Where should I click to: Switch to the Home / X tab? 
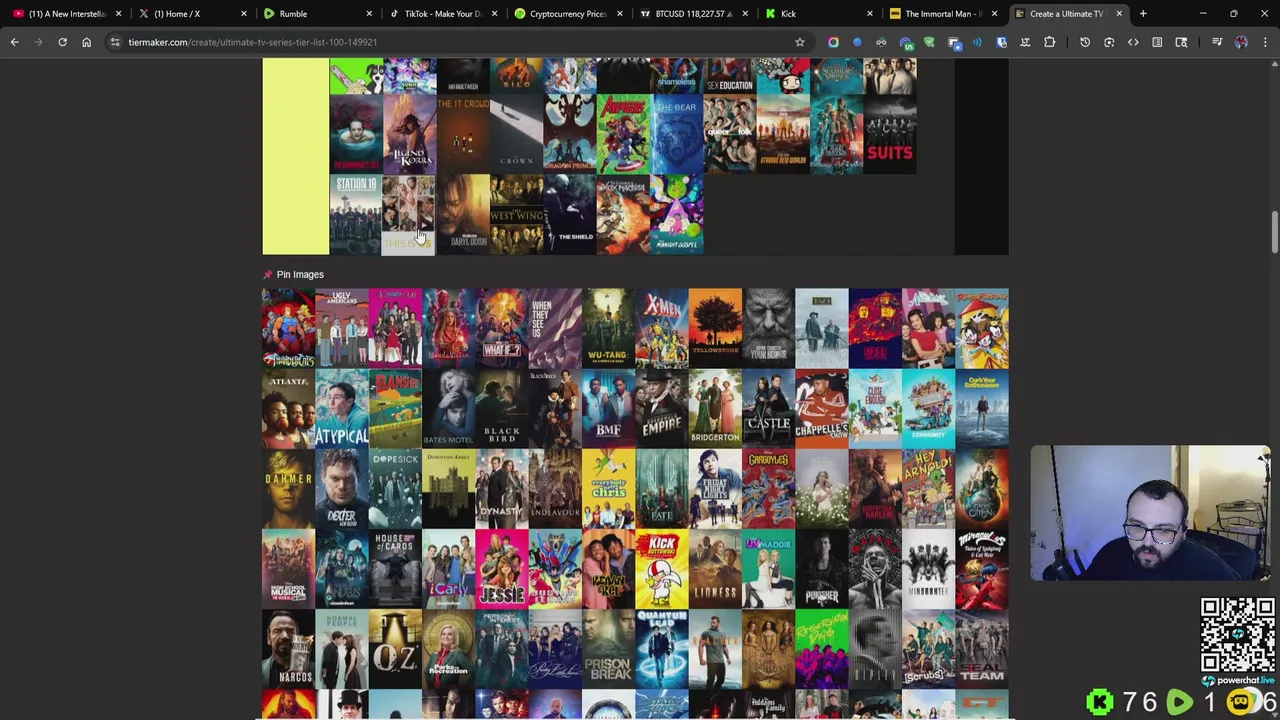tap(191, 14)
